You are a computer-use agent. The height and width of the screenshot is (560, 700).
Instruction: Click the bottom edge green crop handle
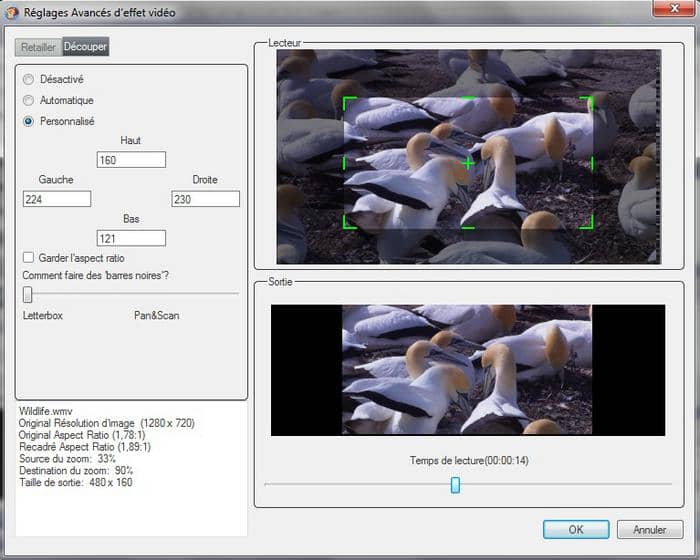468,227
